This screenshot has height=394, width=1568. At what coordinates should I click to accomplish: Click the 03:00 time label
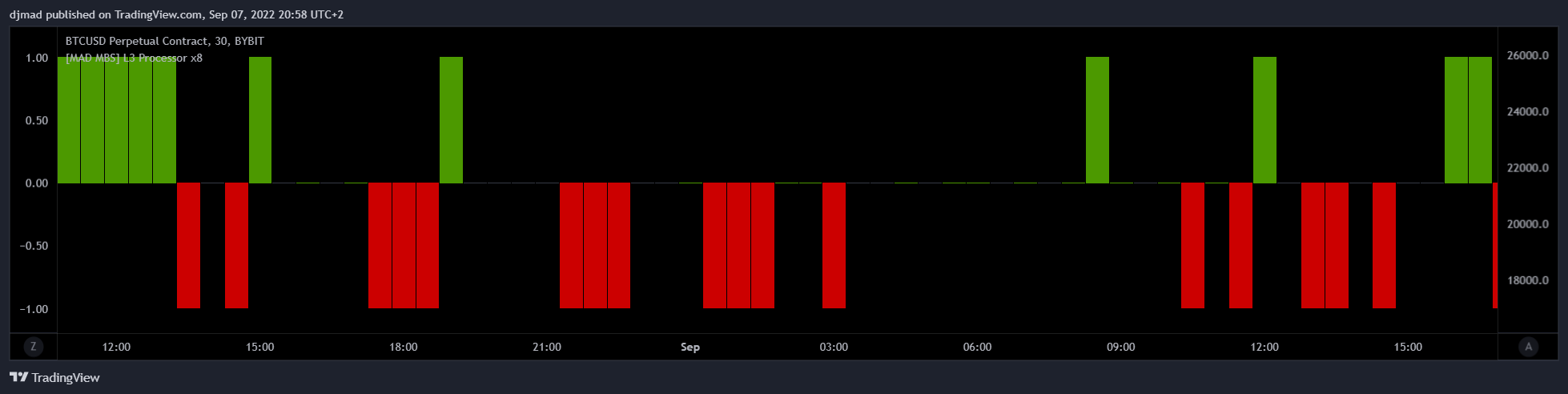pyautogui.click(x=834, y=347)
